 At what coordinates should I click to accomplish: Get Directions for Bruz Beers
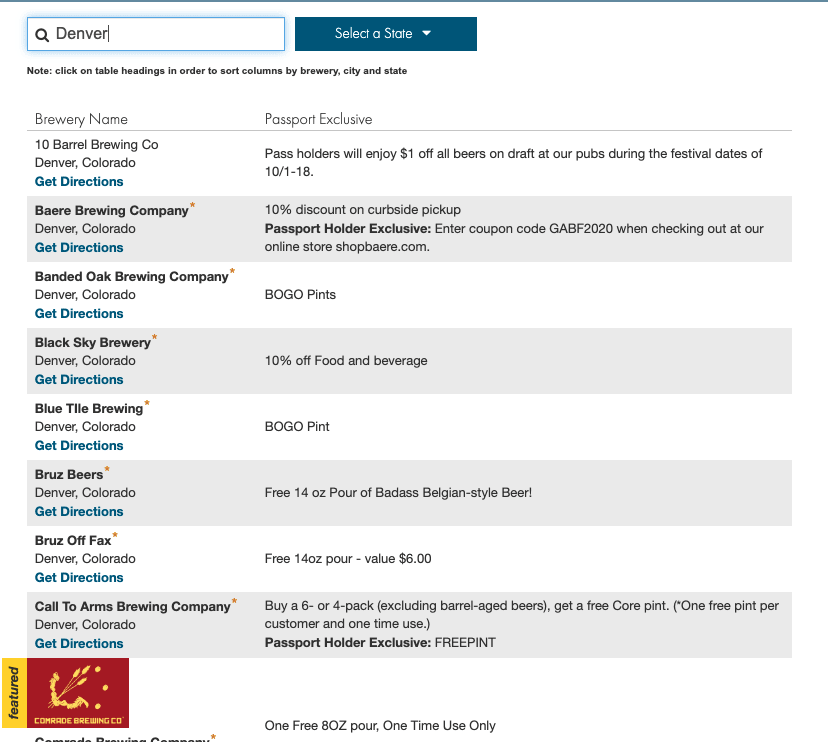pos(79,511)
